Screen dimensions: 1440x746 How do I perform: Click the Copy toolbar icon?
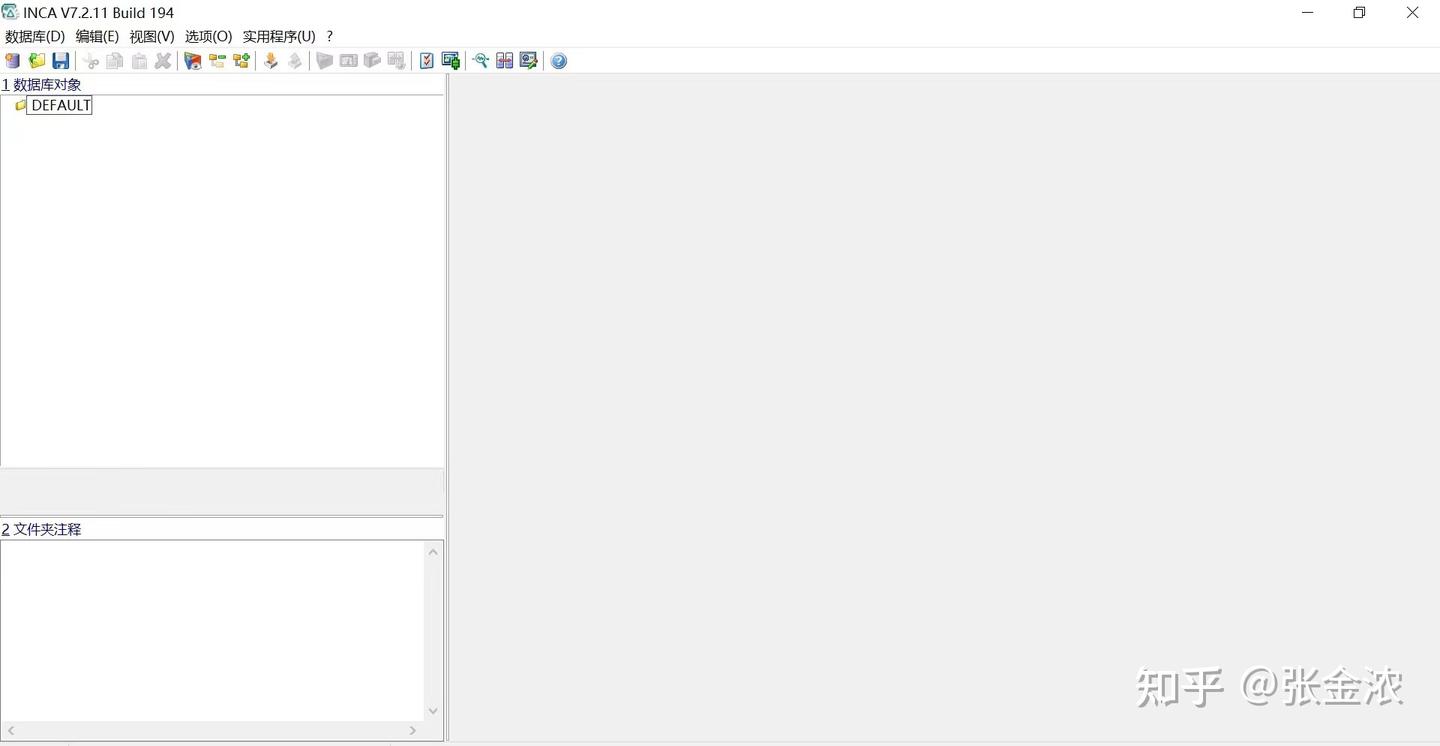click(115, 61)
